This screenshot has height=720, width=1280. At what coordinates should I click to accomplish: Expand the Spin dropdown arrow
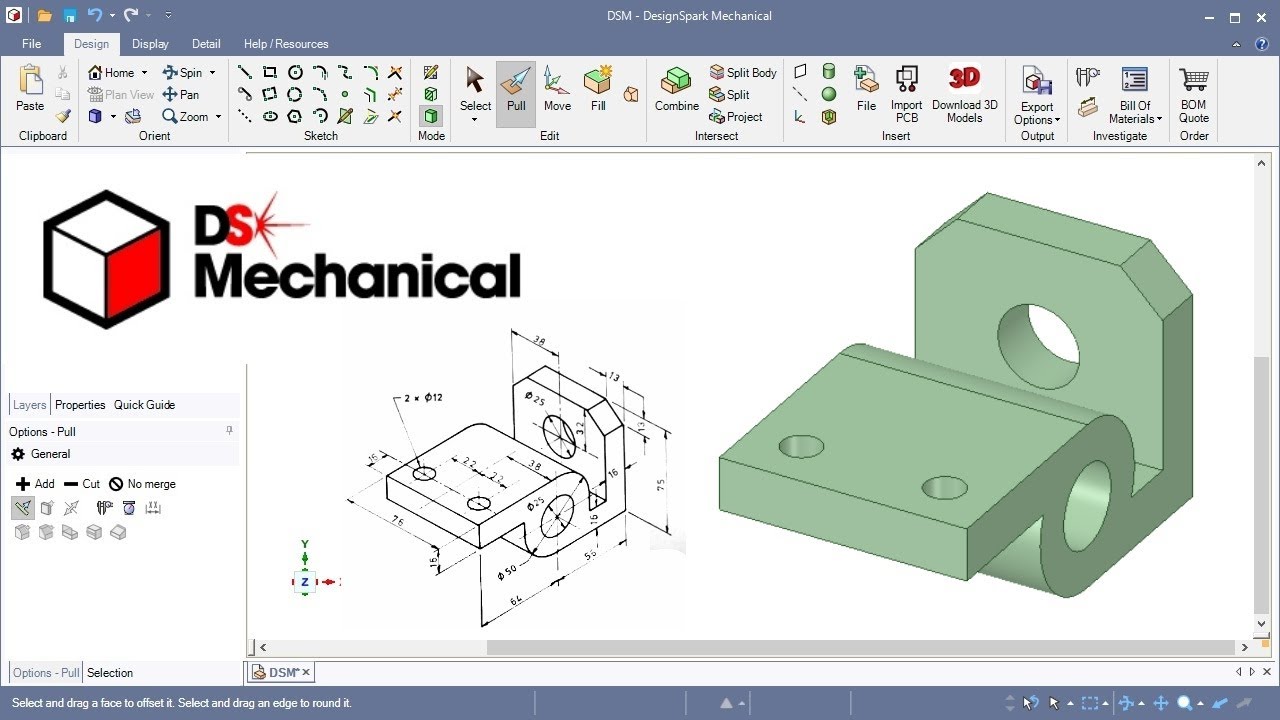pyautogui.click(x=212, y=72)
